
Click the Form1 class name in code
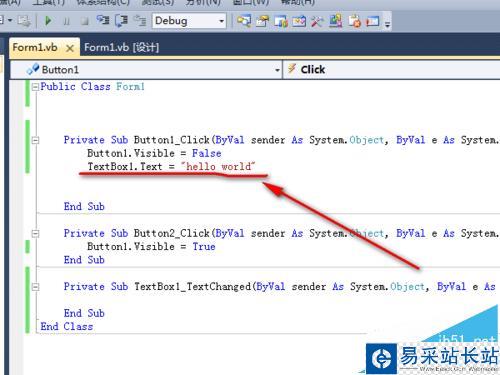point(130,87)
